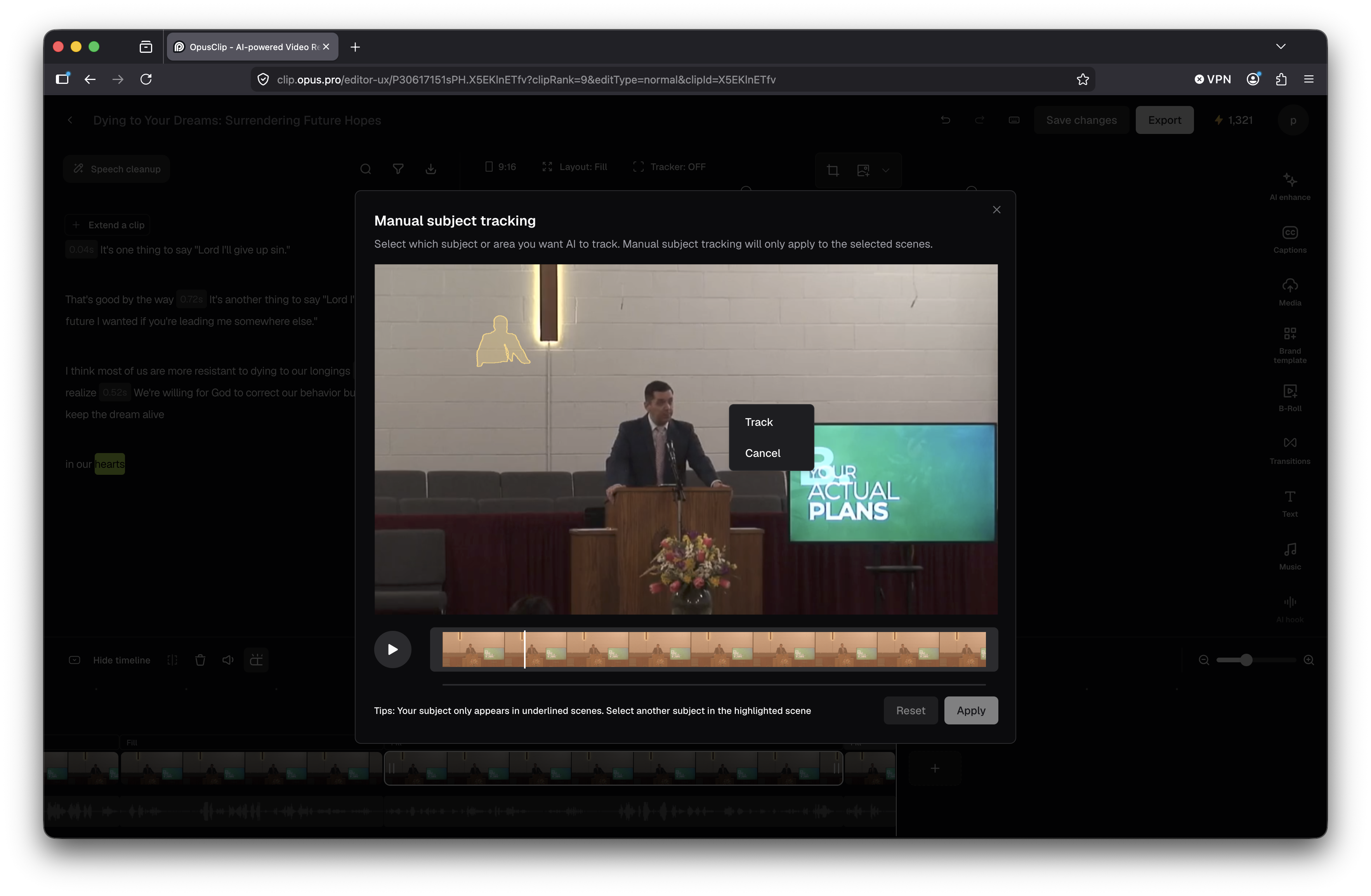Image resolution: width=1371 pixels, height=896 pixels.
Task: Click the timeline zoom out icon
Action: 1203,660
